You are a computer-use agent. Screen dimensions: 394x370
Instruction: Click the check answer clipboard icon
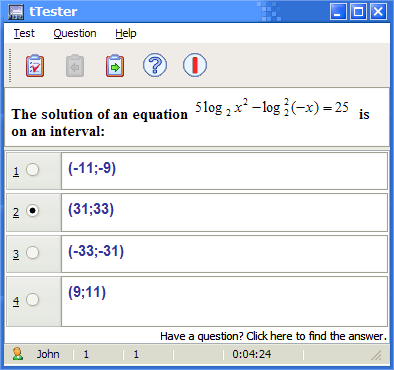(35, 66)
